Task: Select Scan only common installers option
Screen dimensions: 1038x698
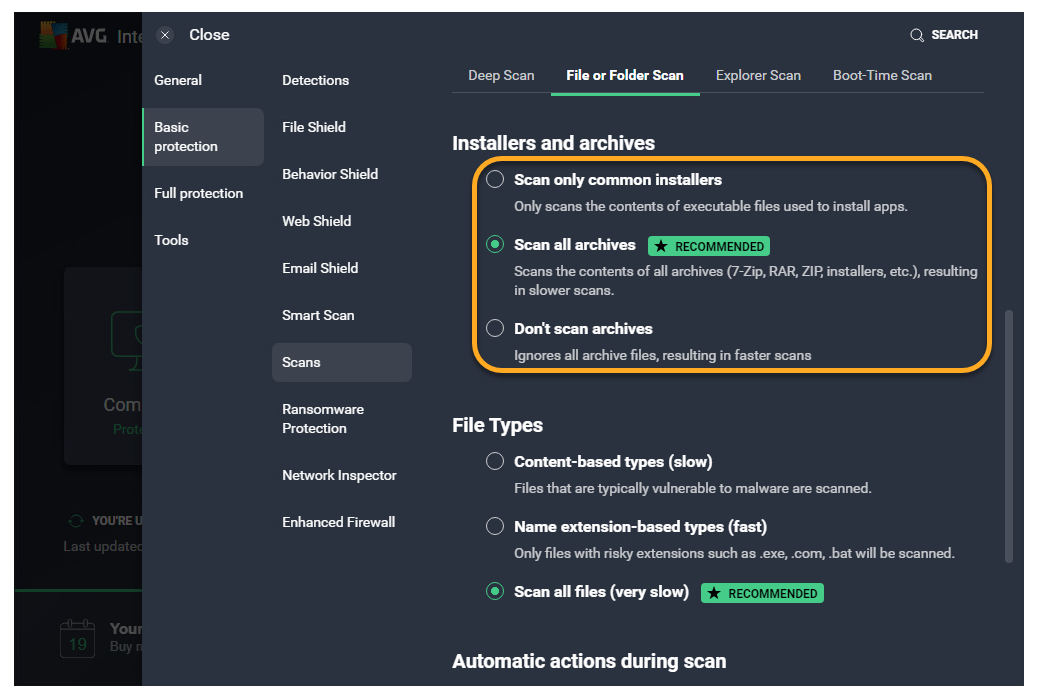Action: click(495, 180)
